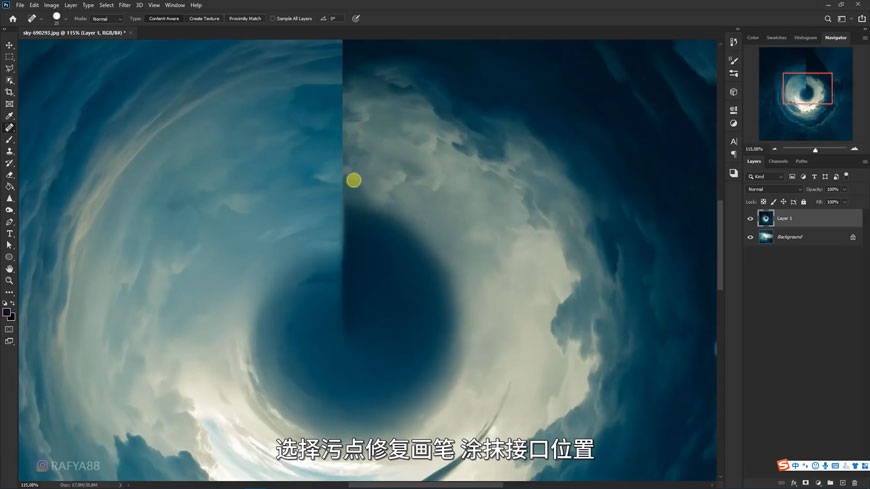Click the Proximity Match button
Screen dimensions: 870x489
(244, 18)
